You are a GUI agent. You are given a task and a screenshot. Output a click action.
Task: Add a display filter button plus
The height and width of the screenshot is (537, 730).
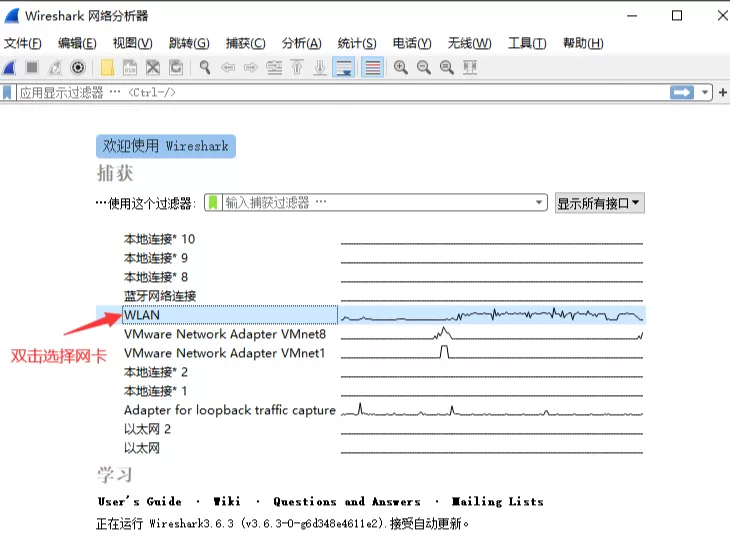click(x=723, y=93)
